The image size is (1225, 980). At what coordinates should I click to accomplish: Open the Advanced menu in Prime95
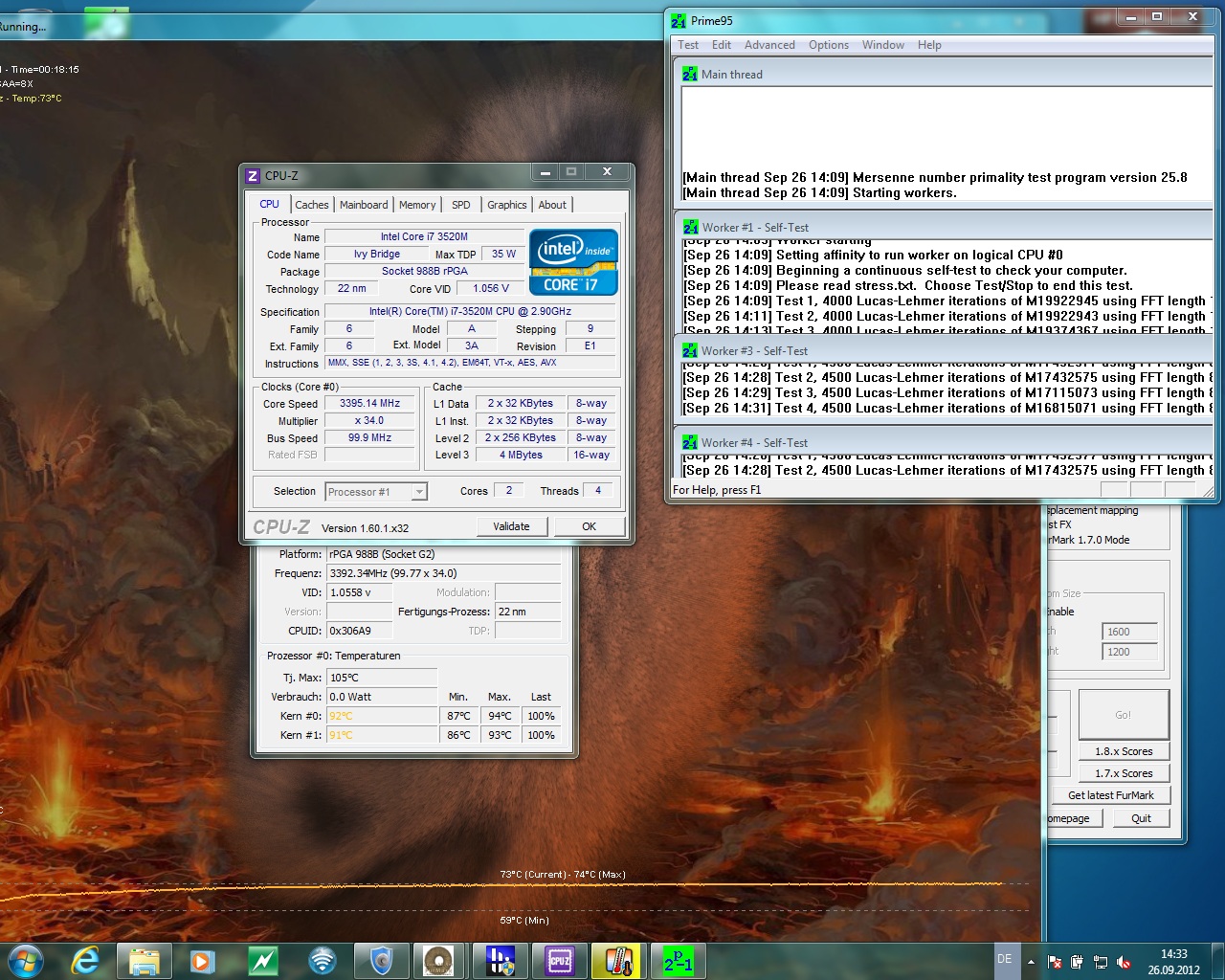[769, 45]
